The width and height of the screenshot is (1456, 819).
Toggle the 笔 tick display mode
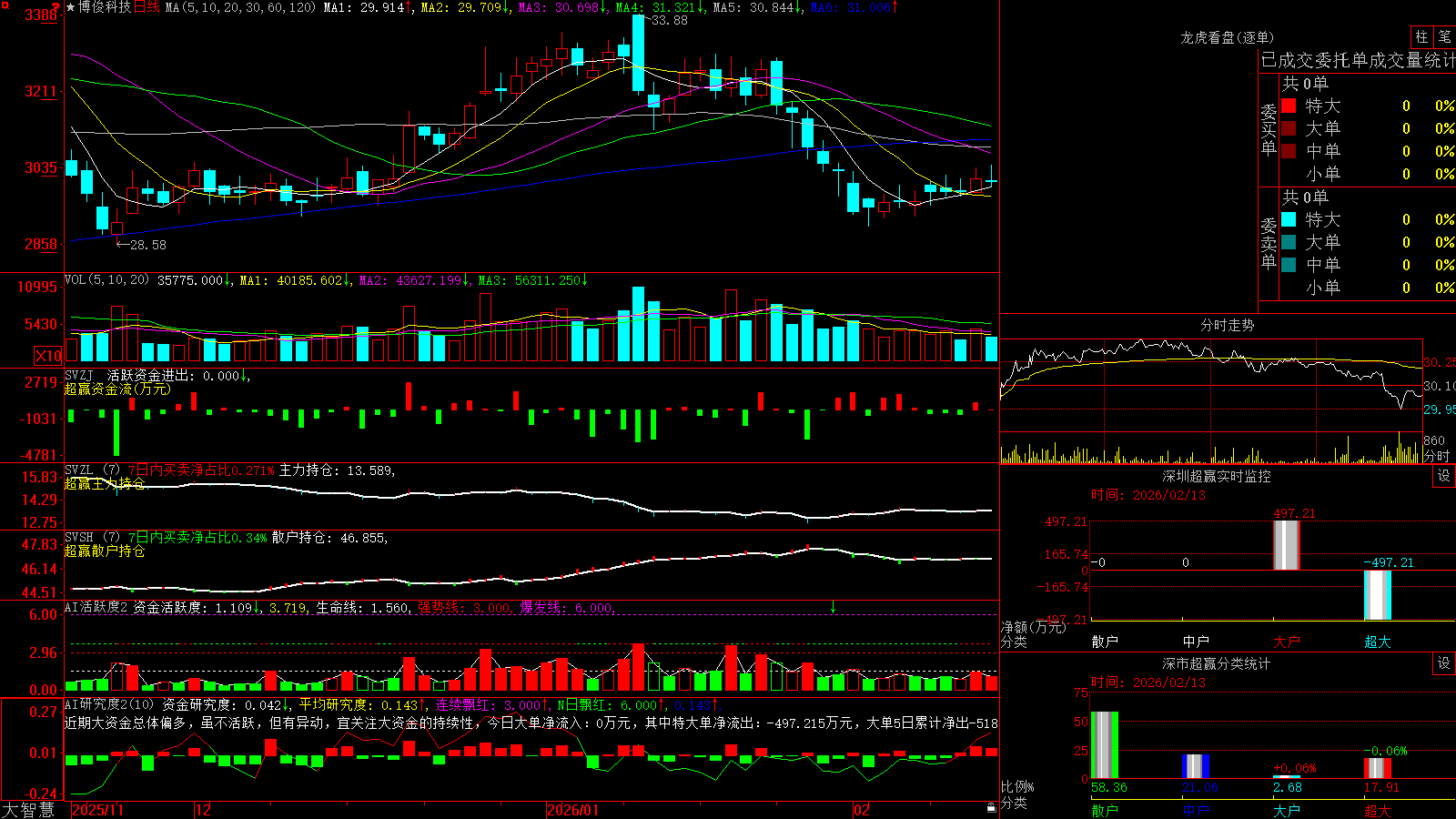1444,36
